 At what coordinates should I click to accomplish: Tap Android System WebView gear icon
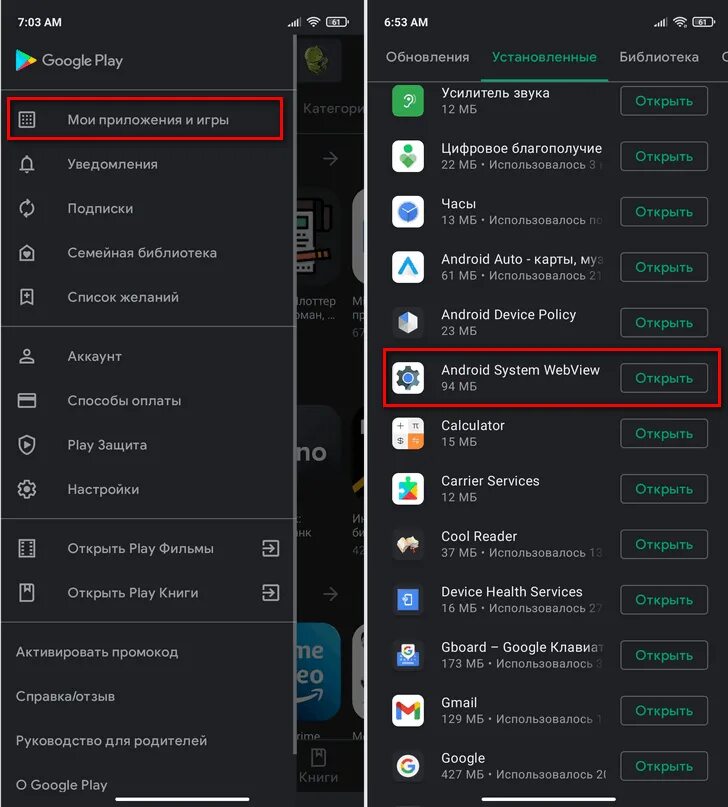point(408,378)
